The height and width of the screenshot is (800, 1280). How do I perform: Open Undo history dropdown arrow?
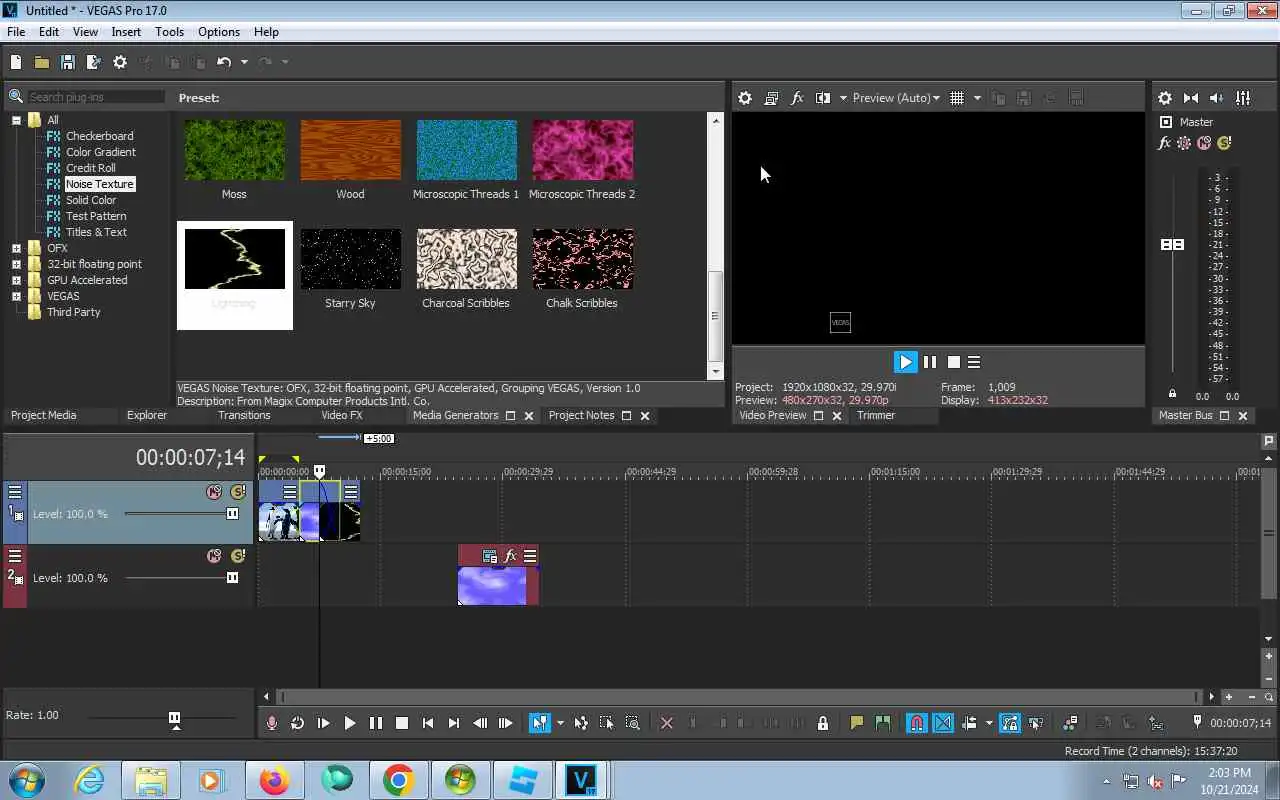[244, 62]
